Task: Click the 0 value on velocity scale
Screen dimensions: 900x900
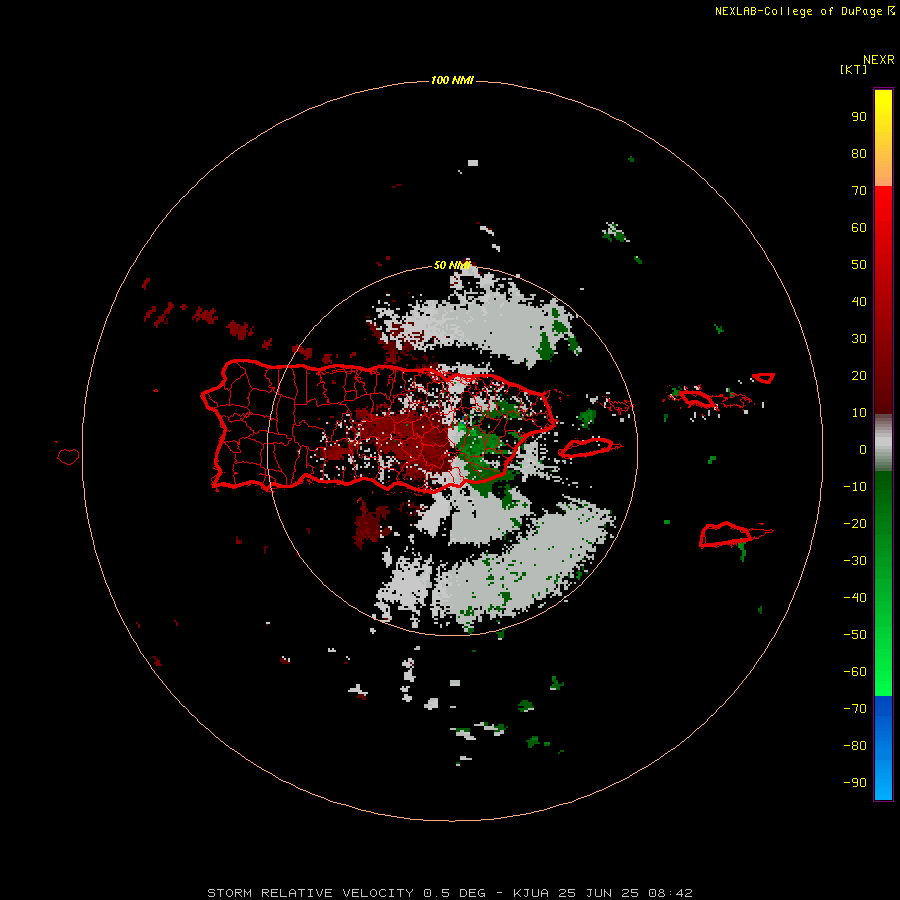Action: (x=863, y=449)
